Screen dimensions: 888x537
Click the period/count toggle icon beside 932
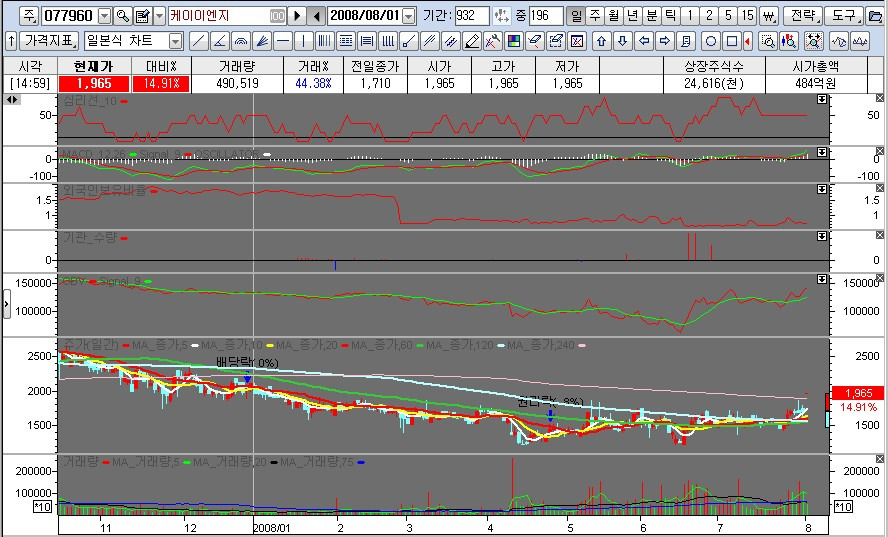(501, 16)
